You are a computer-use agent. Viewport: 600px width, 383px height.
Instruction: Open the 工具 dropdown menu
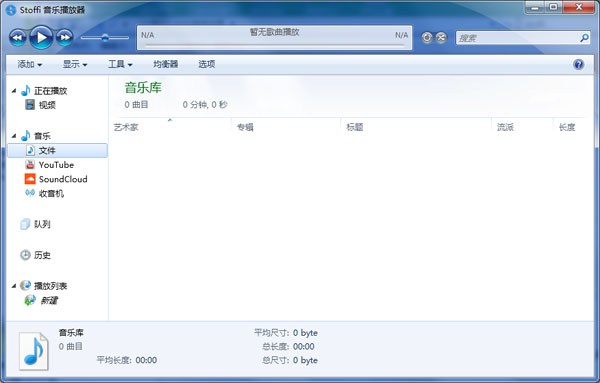pos(120,64)
